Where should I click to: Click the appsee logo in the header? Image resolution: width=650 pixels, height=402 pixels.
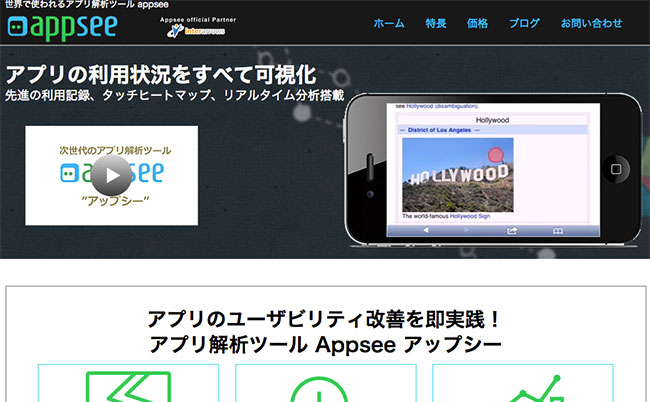point(63,27)
